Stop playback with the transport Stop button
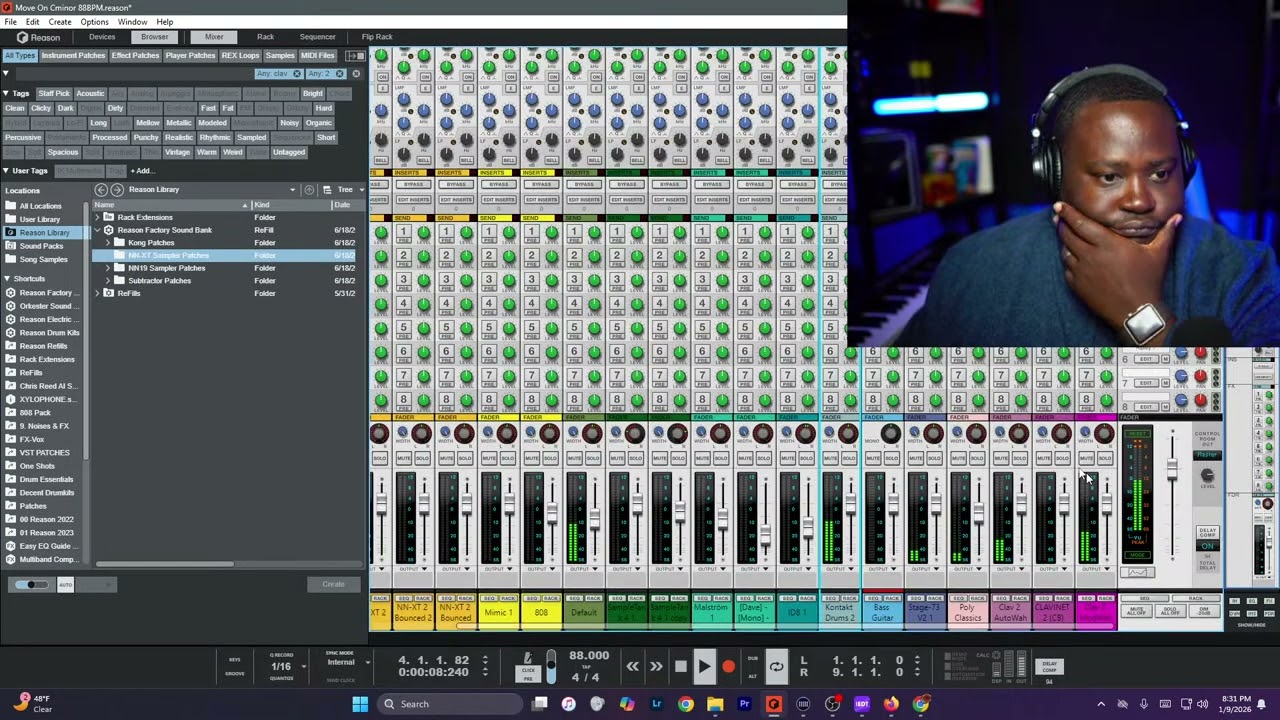Screen dimensions: 1280x720 pyautogui.click(x=680, y=666)
